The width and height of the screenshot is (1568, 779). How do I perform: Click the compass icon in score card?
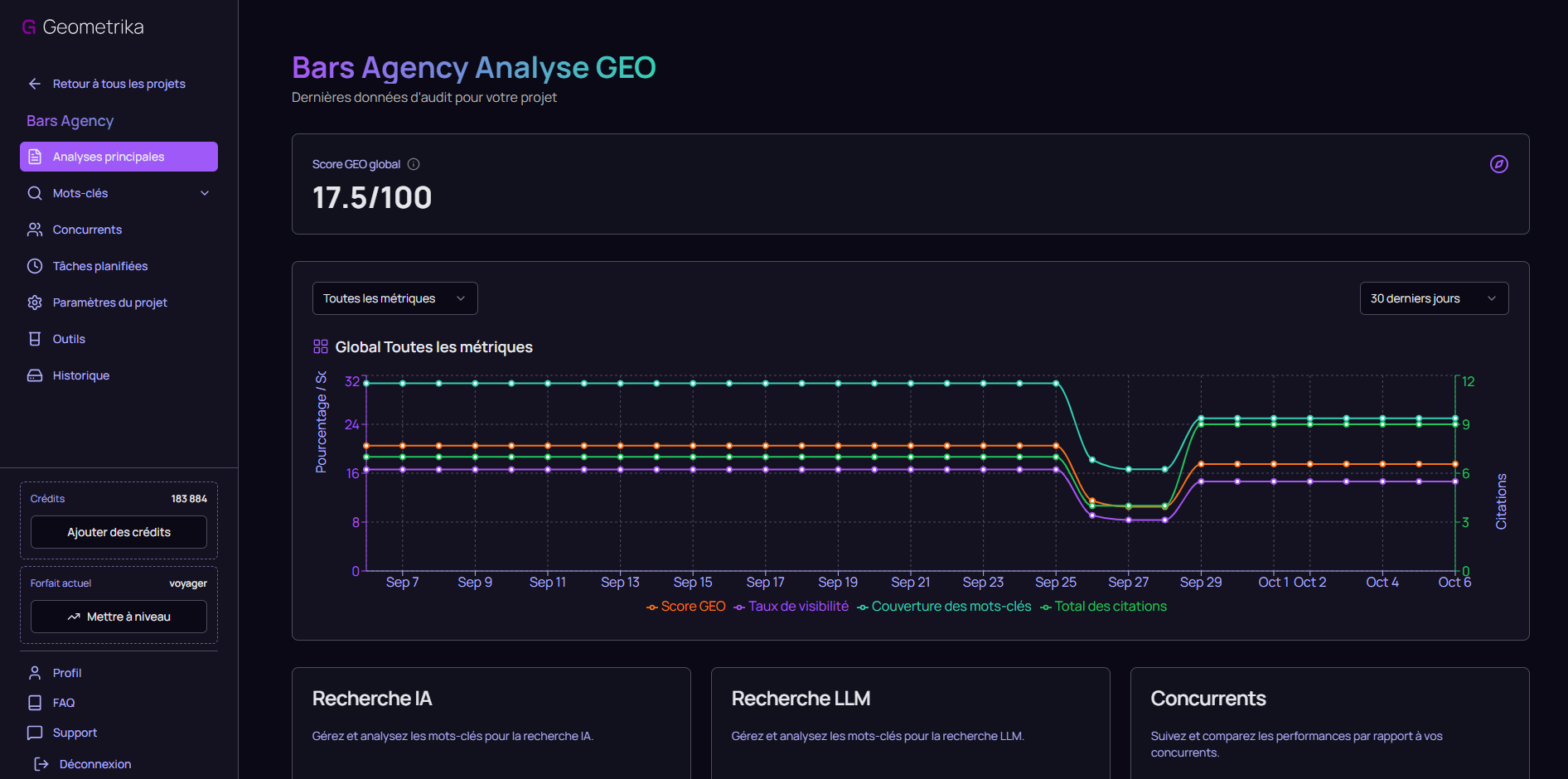click(x=1498, y=164)
